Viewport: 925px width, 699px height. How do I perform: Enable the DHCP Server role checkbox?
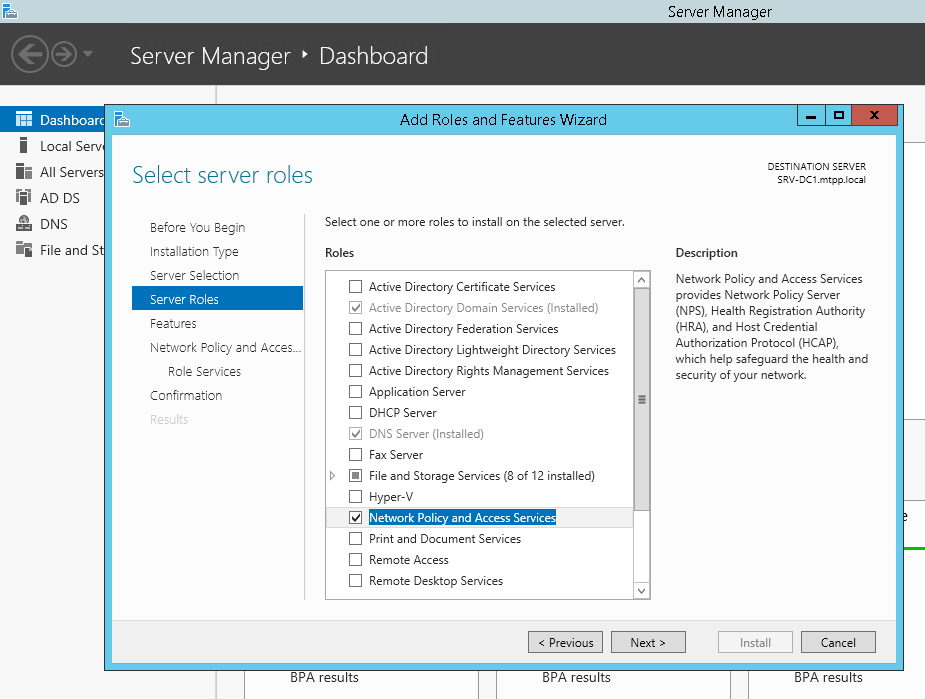click(355, 413)
